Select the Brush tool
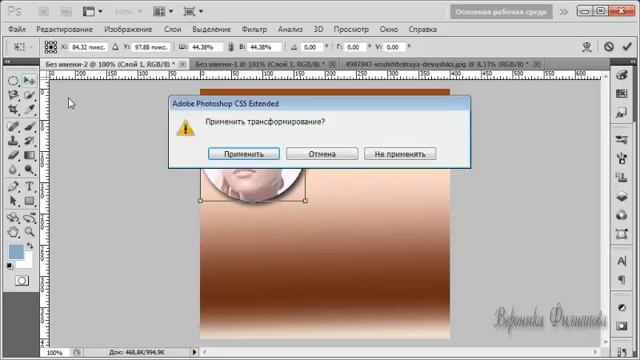The image size is (640, 360). 29,127
